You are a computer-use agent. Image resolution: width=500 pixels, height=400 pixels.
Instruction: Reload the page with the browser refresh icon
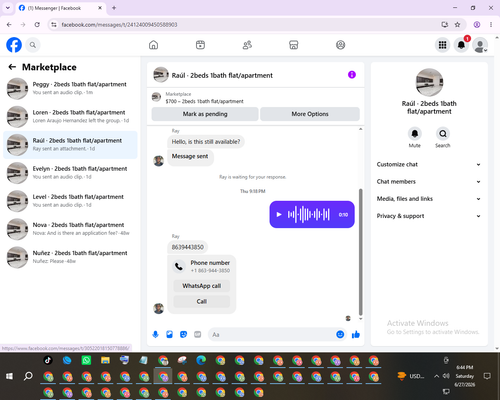[37, 24]
